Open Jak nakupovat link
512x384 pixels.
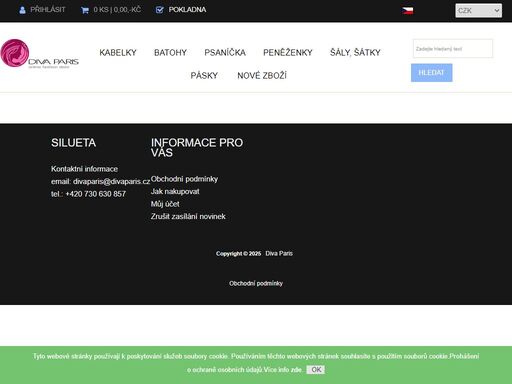[x=175, y=191]
